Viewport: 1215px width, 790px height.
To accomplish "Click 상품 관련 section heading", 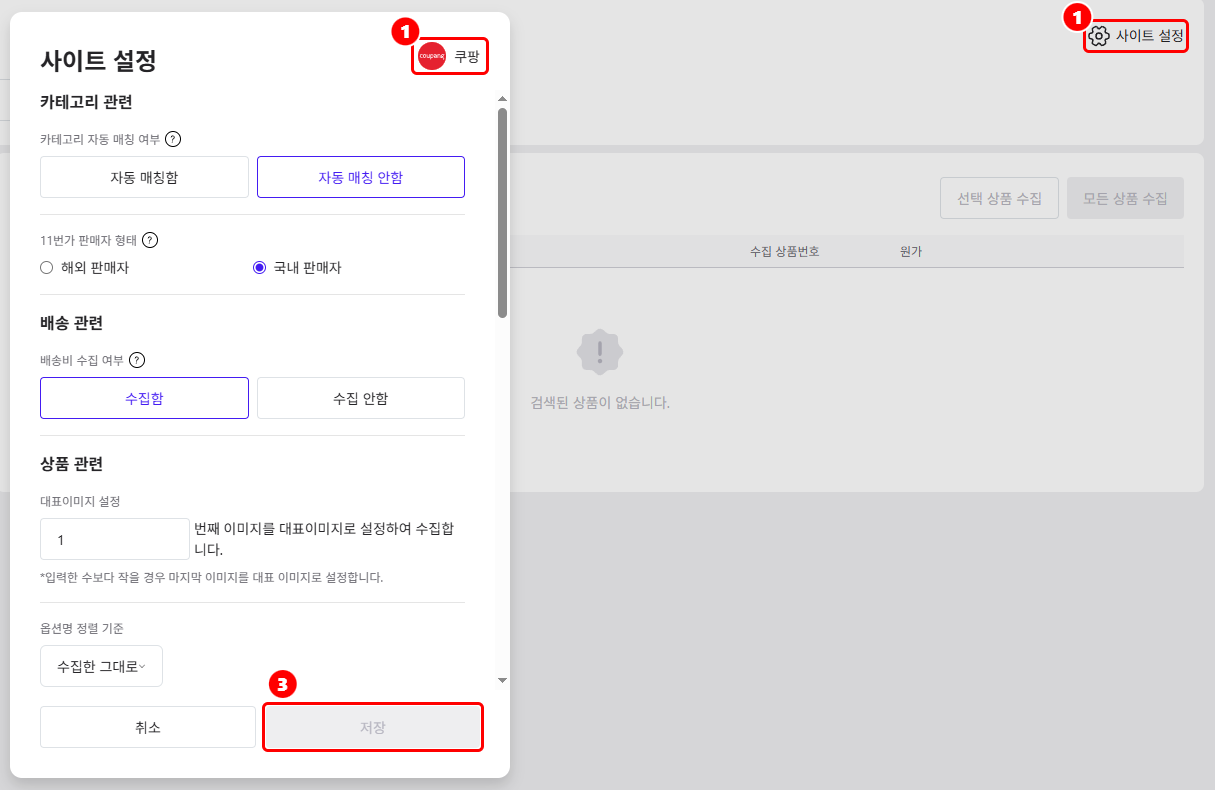I will click(x=71, y=464).
